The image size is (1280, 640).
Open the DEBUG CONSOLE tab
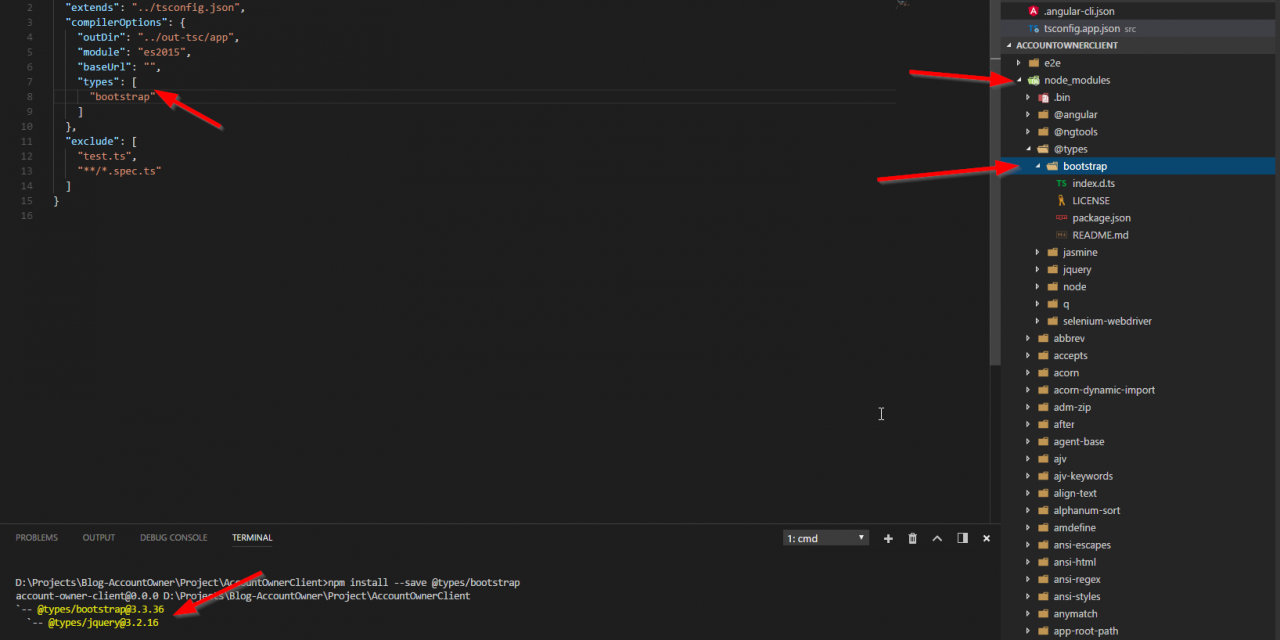[x=174, y=538]
